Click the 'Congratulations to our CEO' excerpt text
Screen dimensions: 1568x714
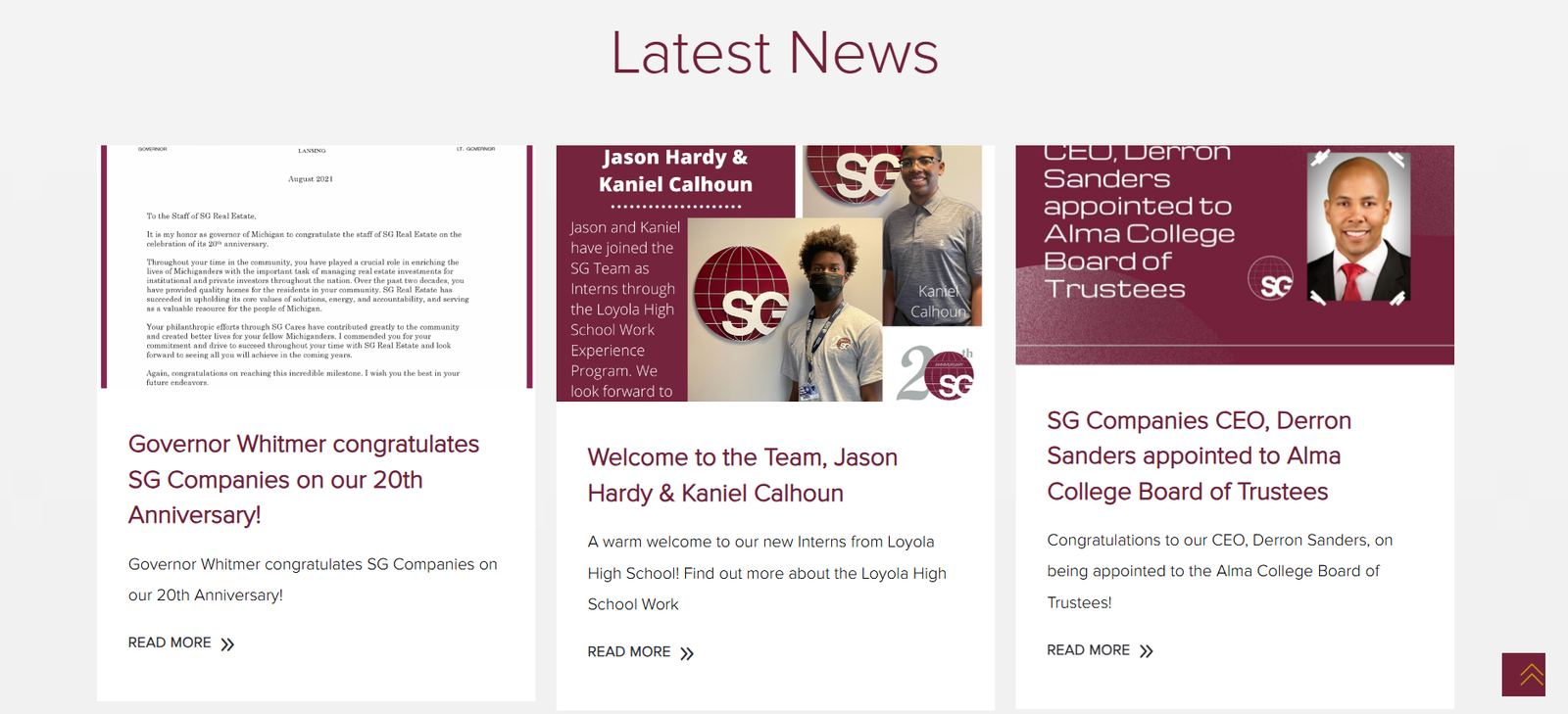pyautogui.click(x=1219, y=571)
